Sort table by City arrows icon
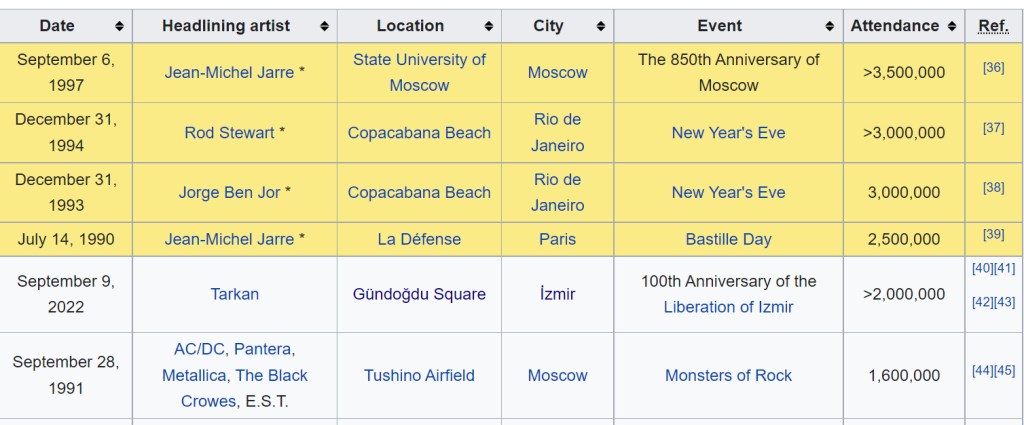The width and height of the screenshot is (1024, 425). [x=600, y=26]
